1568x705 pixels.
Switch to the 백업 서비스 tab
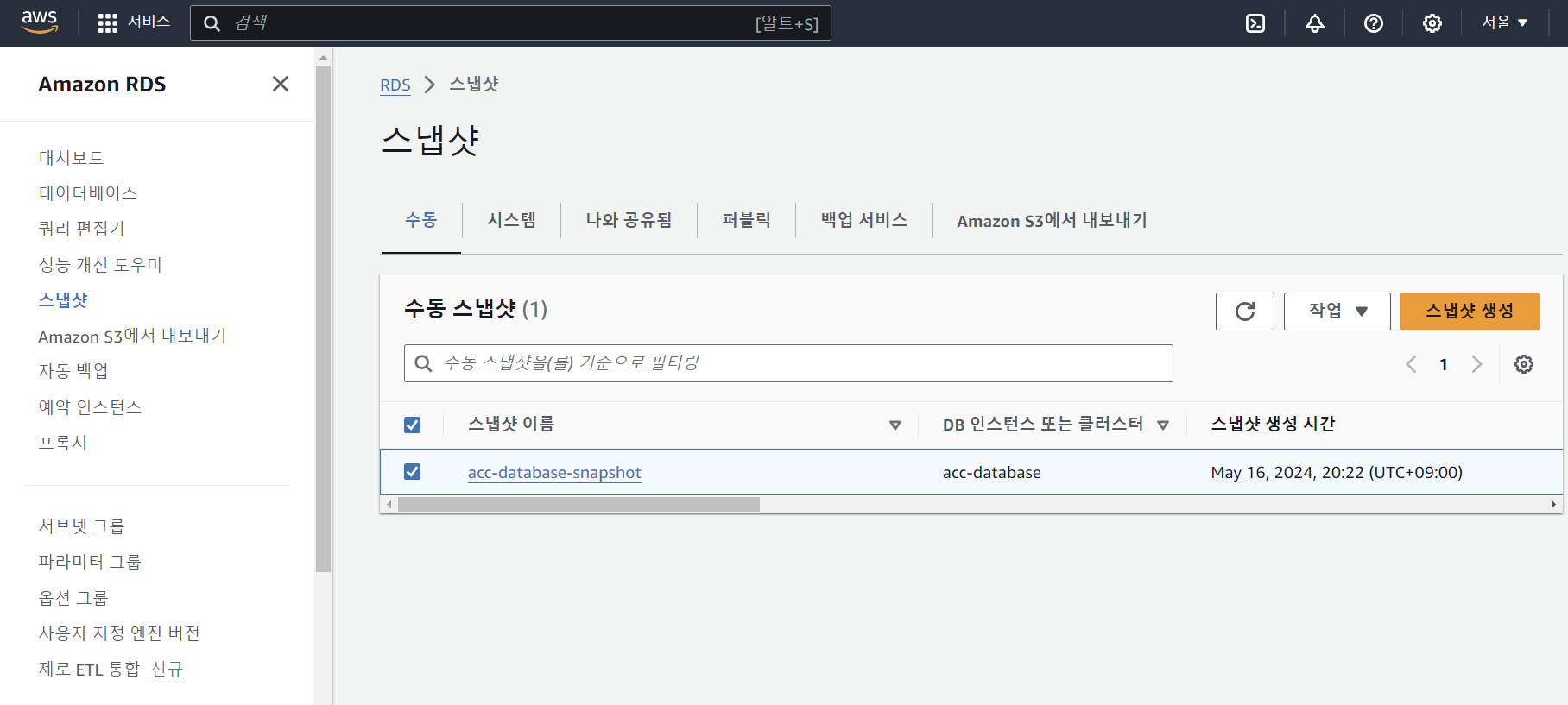coord(863,220)
